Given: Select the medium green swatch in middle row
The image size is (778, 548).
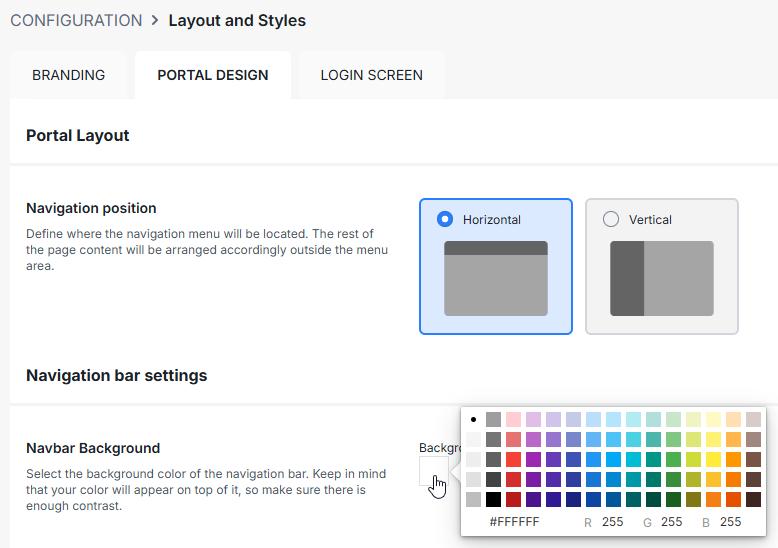Looking at the screenshot, I should (673, 459).
